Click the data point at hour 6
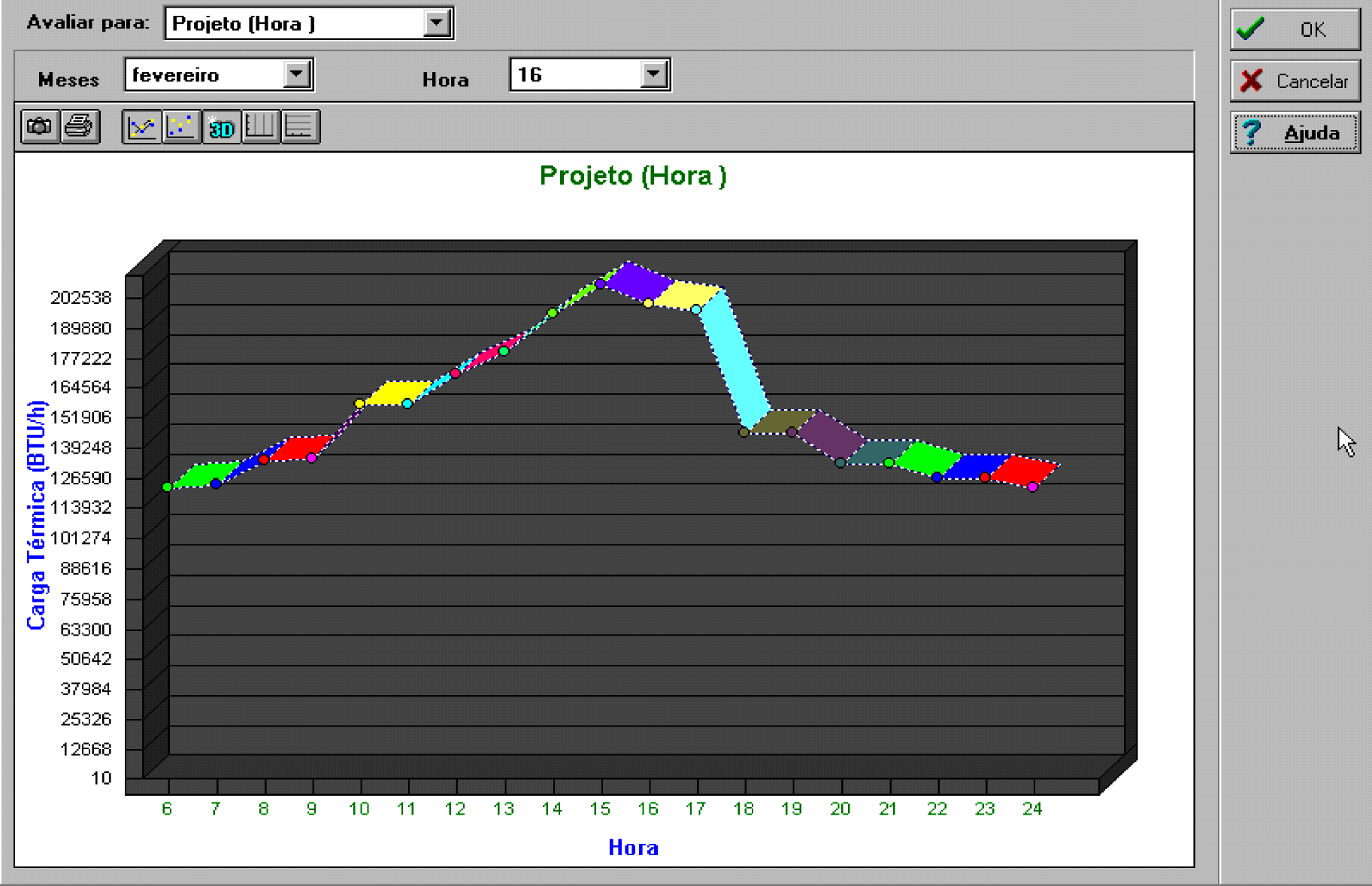1372x886 pixels. pyautogui.click(x=167, y=487)
